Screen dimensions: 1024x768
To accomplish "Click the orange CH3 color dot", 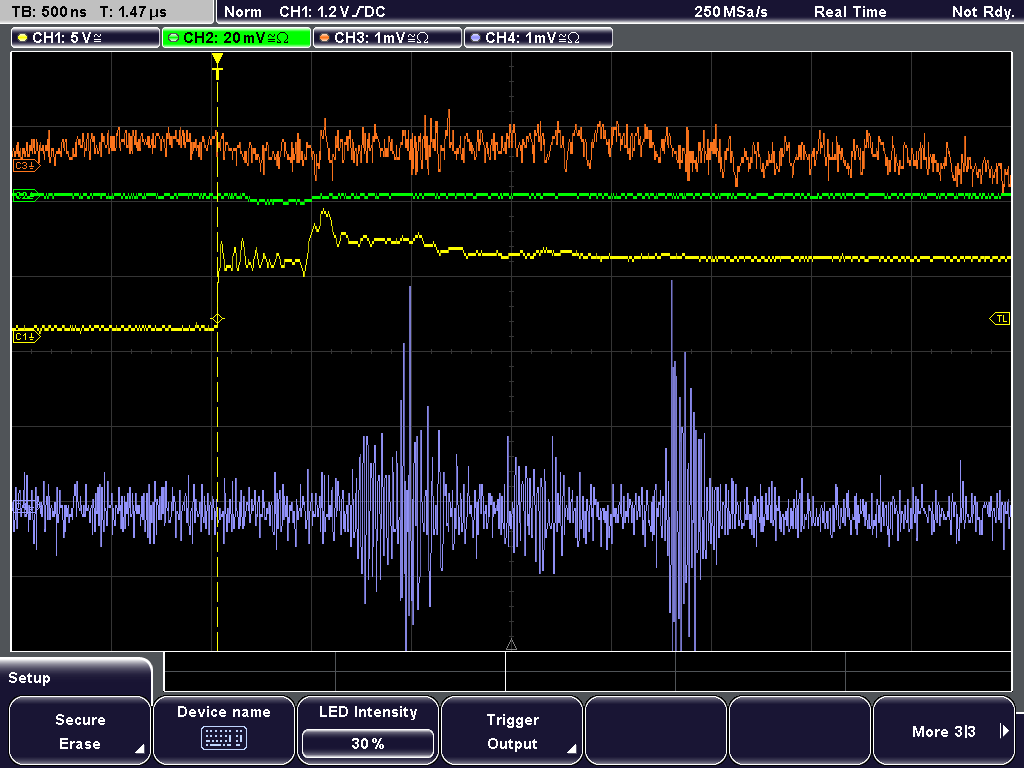I will coord(325,38).
